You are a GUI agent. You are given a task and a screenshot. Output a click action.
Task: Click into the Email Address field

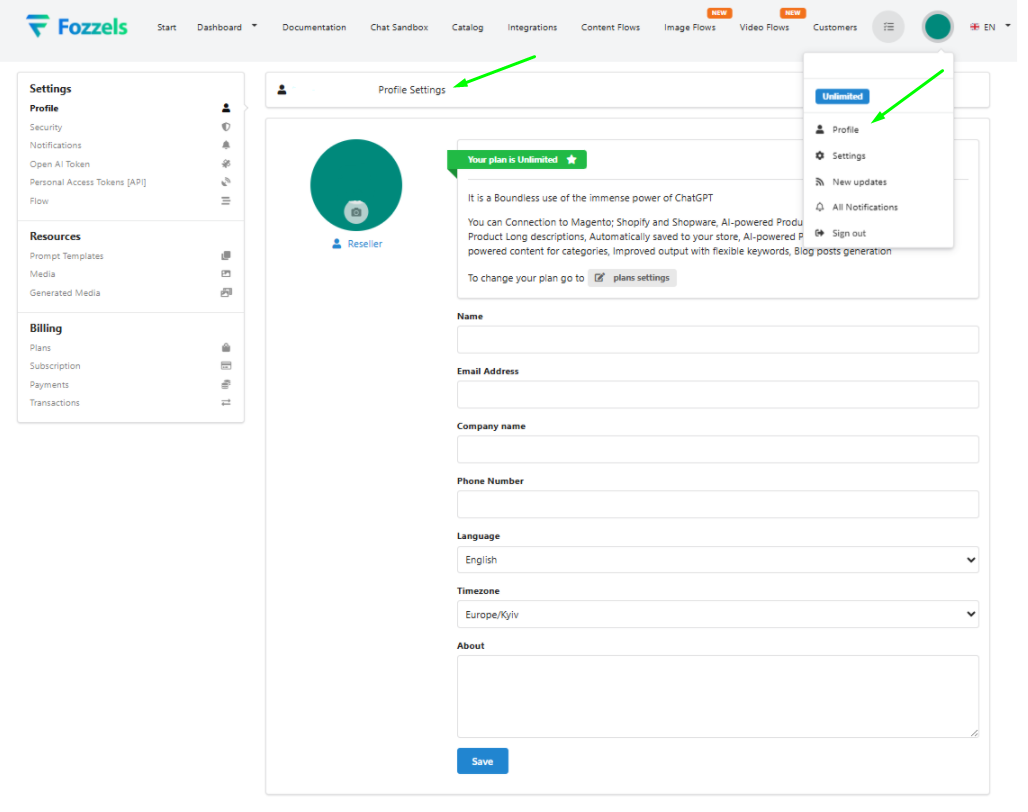[x=718, y=395]
